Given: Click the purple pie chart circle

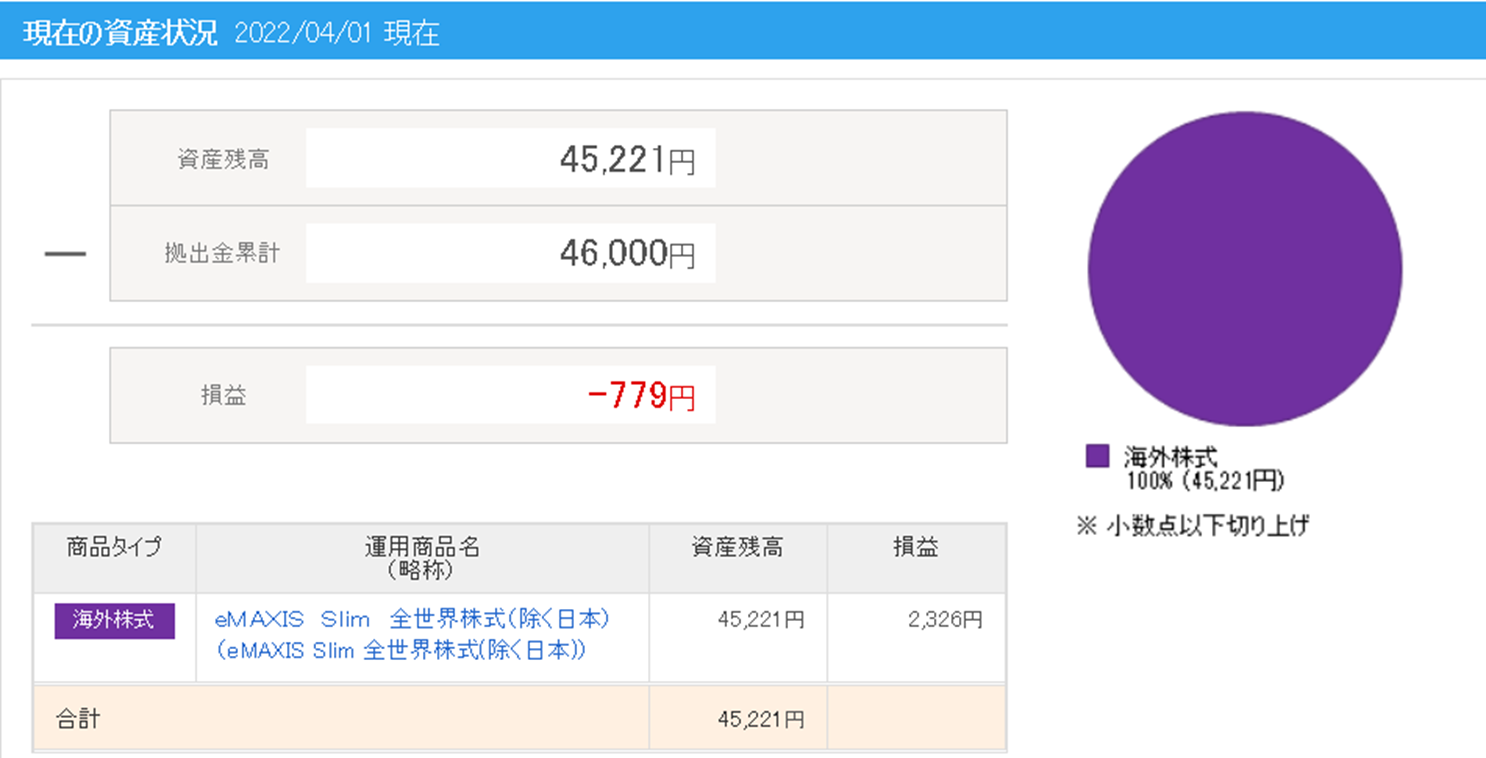Looking at the screenshot, I should (x=1244, y=268).
